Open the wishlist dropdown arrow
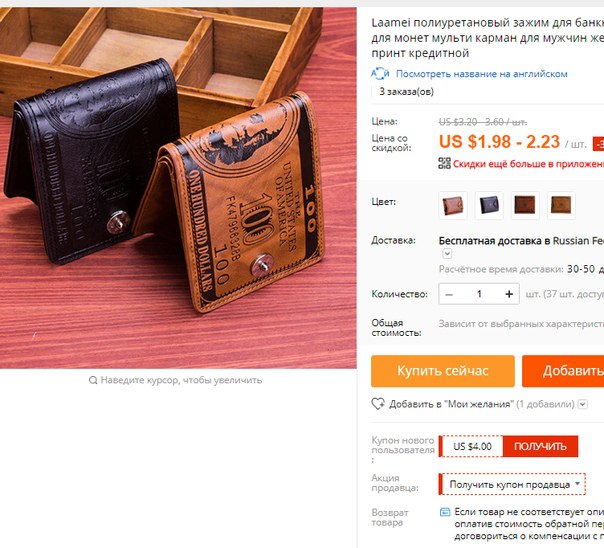The height and width of the screenshot is (548, 604). (583, 404)
